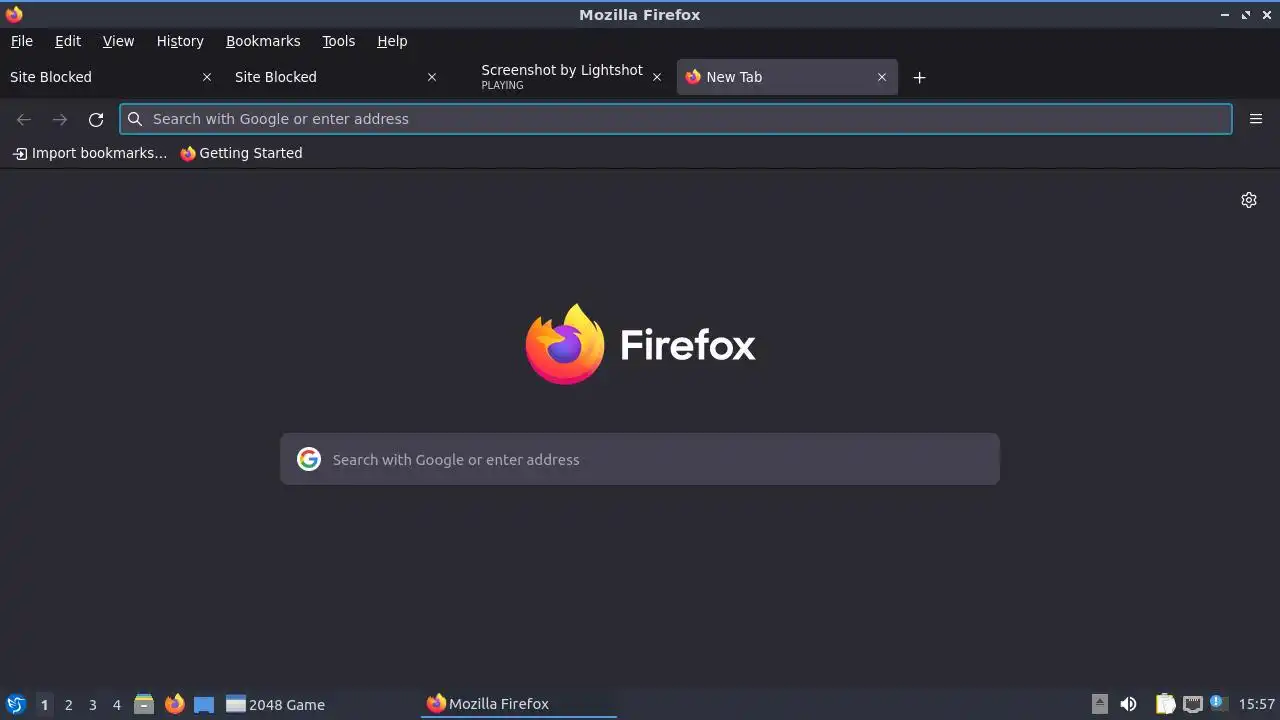Click the Firefox logo on new tab page
1280x720 pixels.
(x=640, y=344)
